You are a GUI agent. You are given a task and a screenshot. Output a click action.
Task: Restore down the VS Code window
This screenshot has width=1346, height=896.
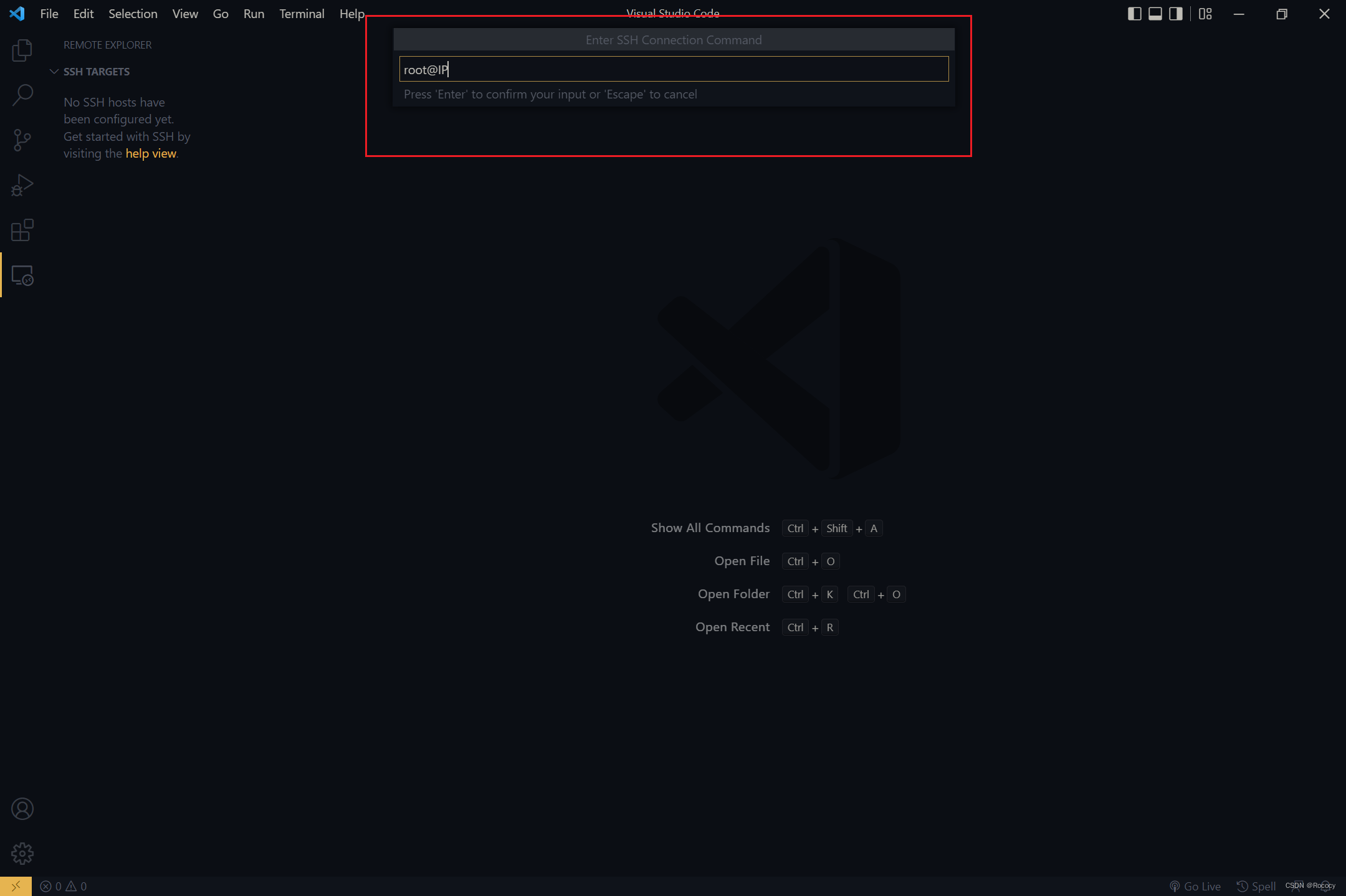(x=1281, y=14)
